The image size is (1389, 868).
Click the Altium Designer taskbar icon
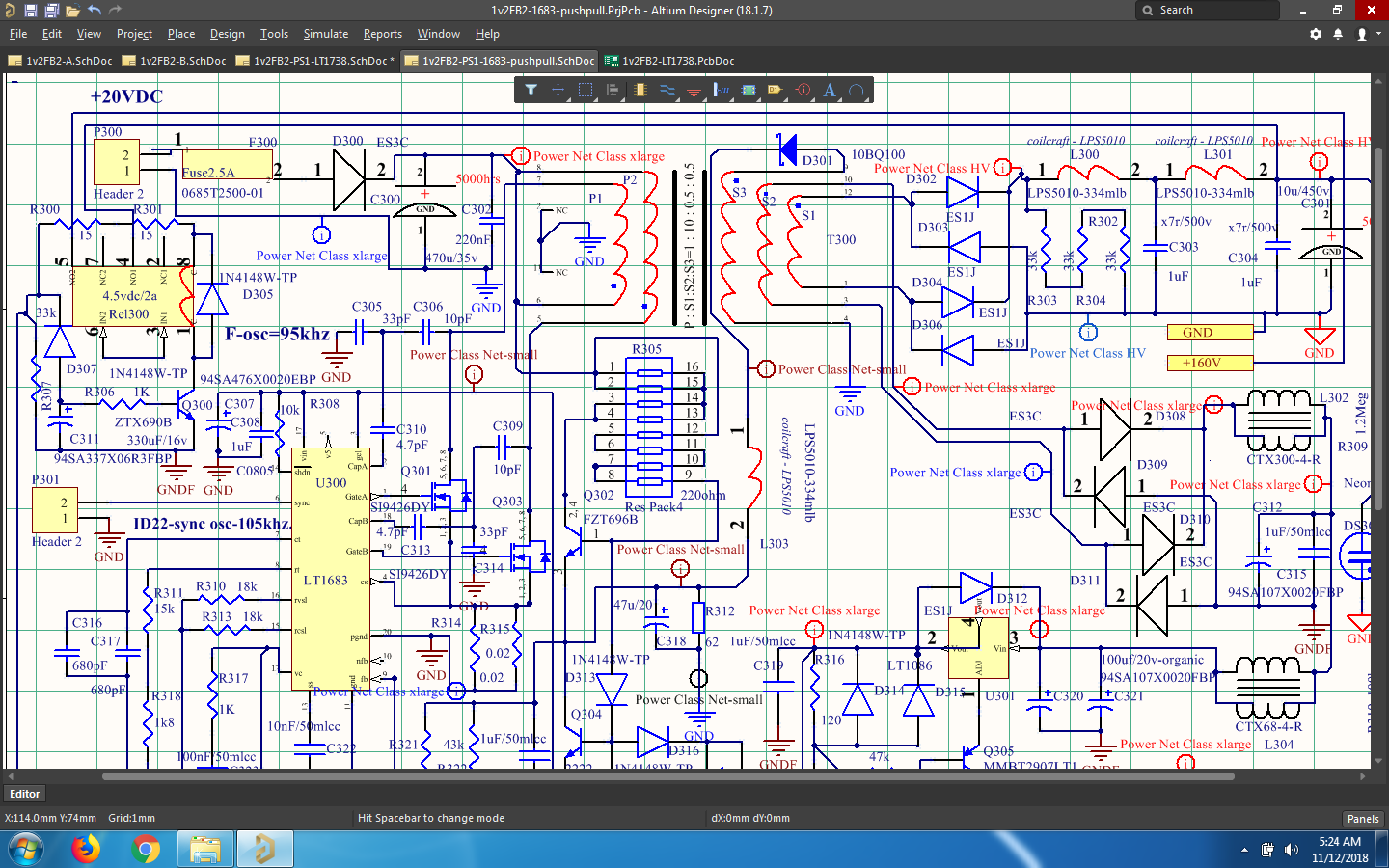(263, 850)
